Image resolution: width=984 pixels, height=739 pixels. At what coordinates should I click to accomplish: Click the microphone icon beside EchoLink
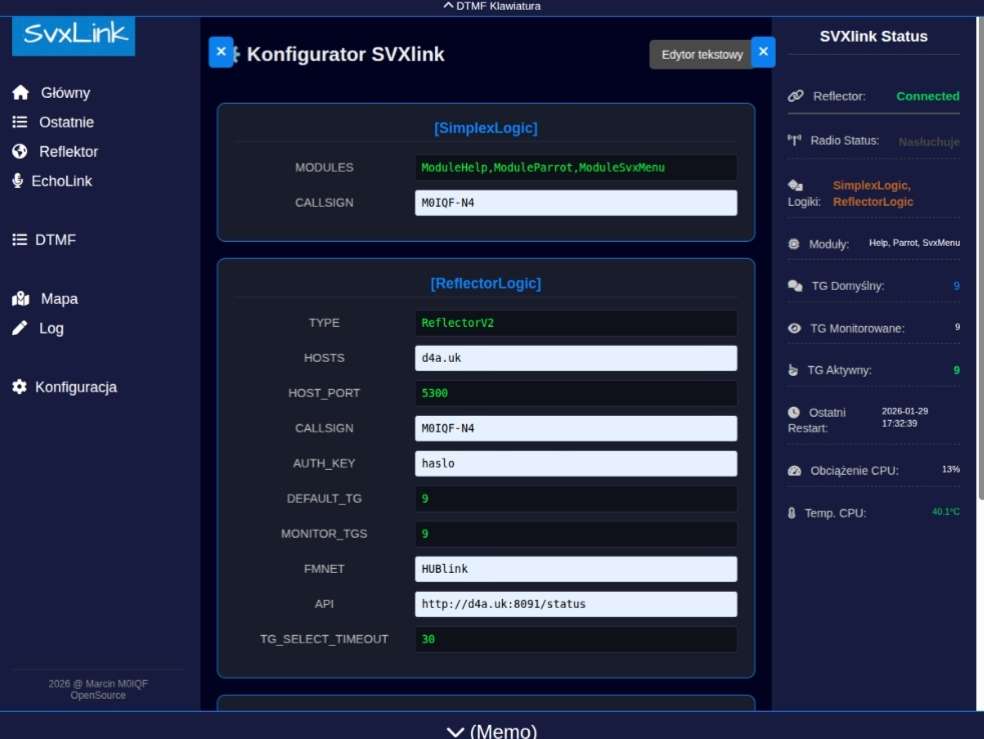pos(18,181)
